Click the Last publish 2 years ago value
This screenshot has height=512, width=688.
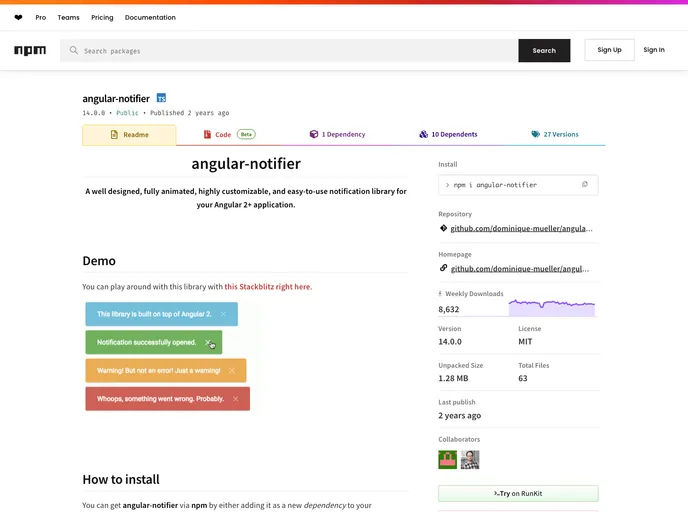(459, 415)
